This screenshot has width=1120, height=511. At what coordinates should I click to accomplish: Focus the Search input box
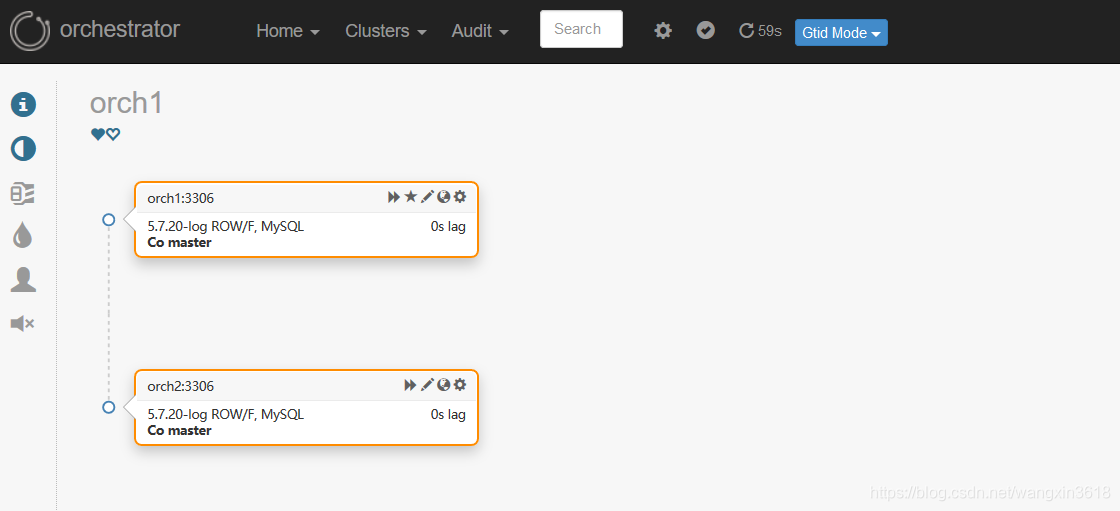pyautogui.click(x=581, y=29)
